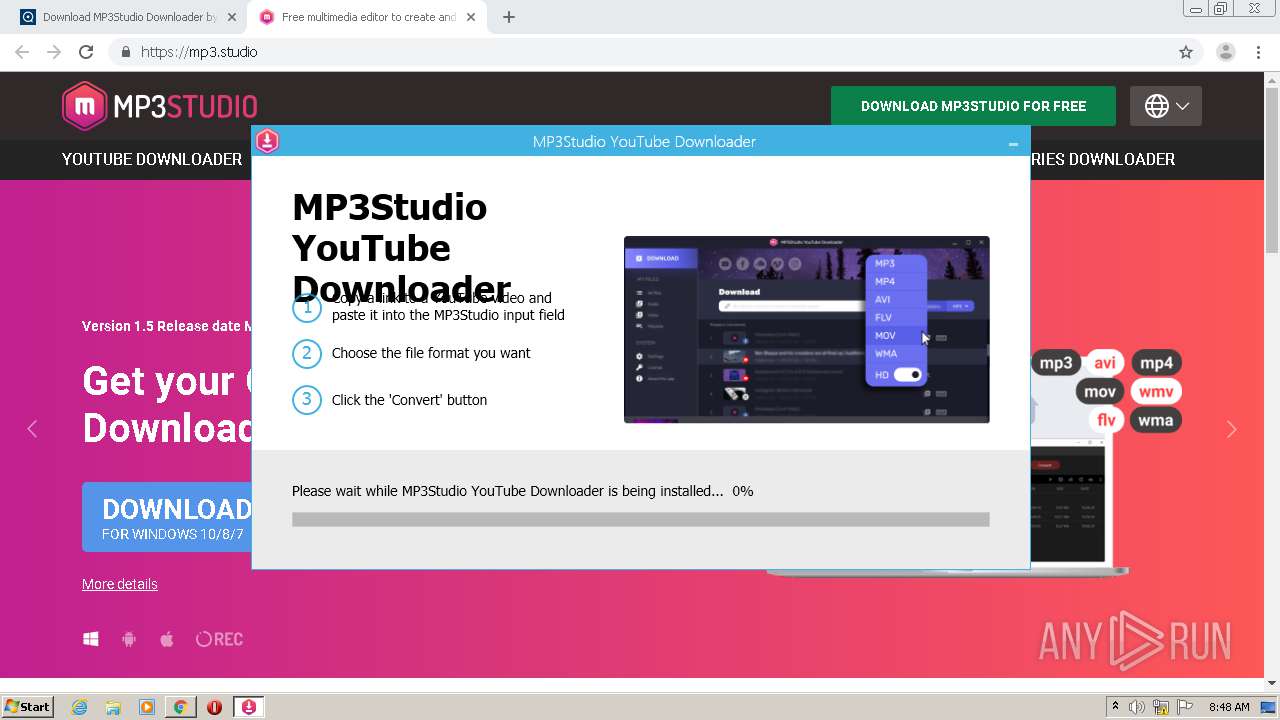Go back in Chrome browser
Viewport: 1280px width, 720px height.
click(22, 52)
